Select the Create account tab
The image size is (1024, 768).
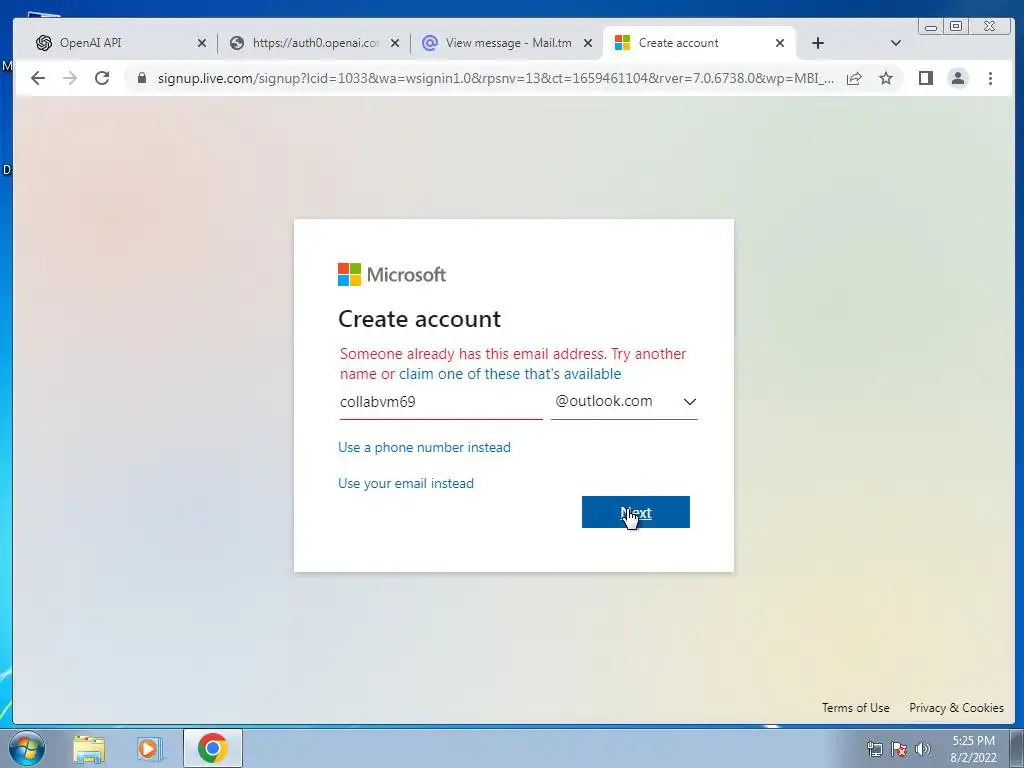pyautogui.click(x=699, y=43)
